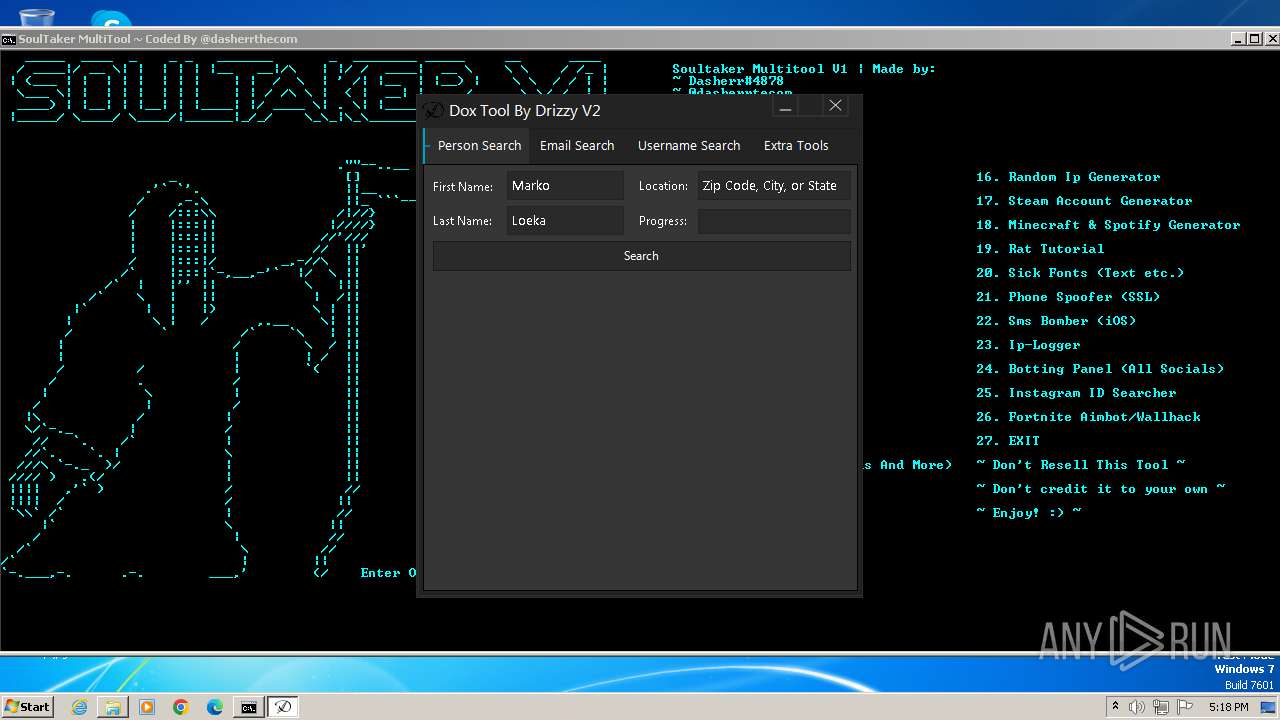Close the Dox Tool window
This screenshot has width=1280, height=720.
835,106
